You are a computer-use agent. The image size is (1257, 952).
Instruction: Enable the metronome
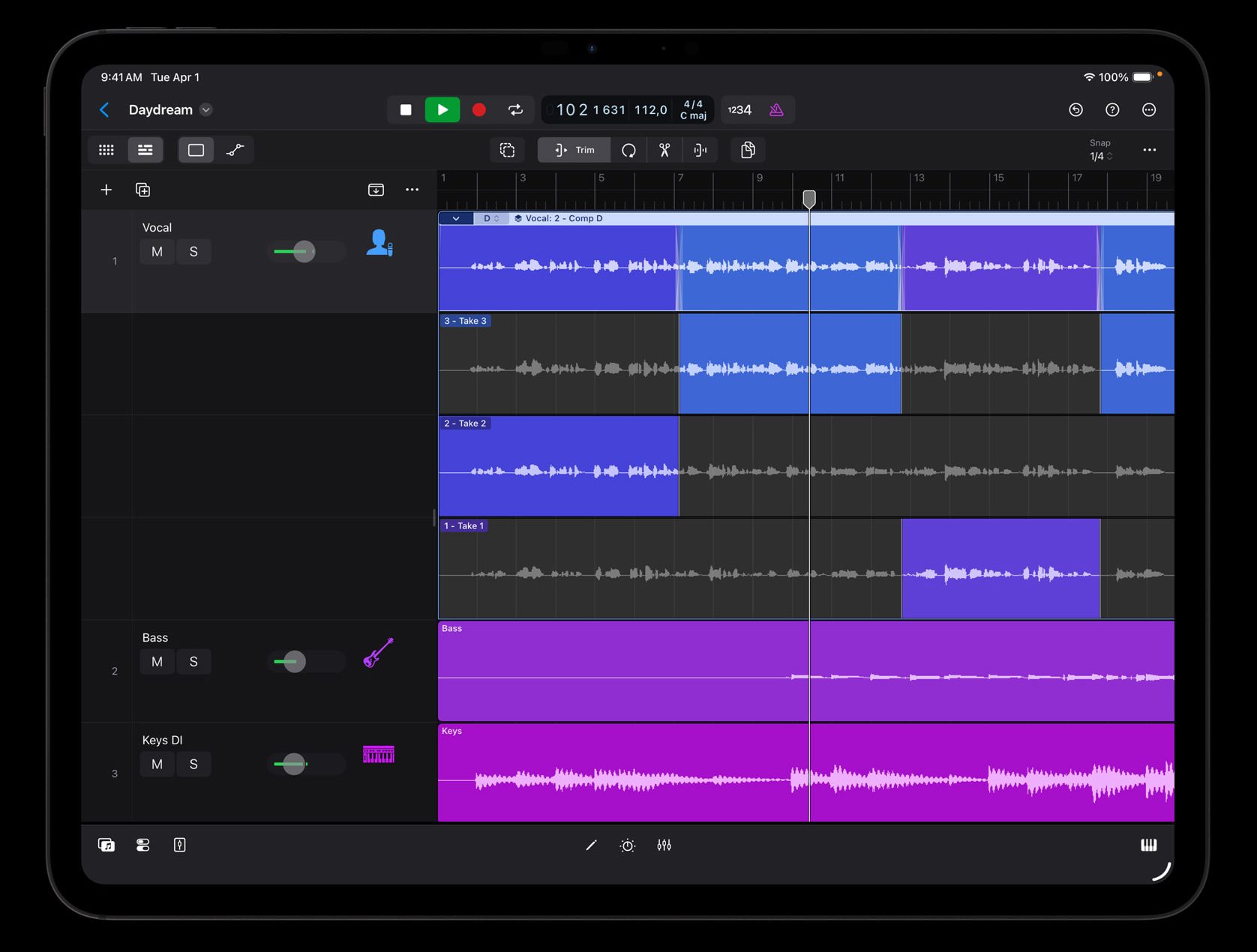click(776, 109)
